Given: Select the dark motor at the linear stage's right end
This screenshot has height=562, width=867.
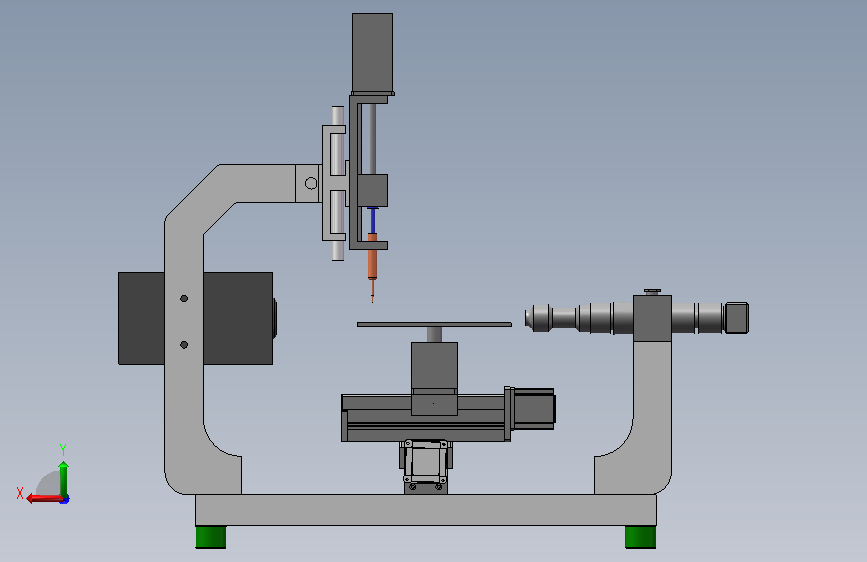Looking at the screenshot, I should point(534,408).
